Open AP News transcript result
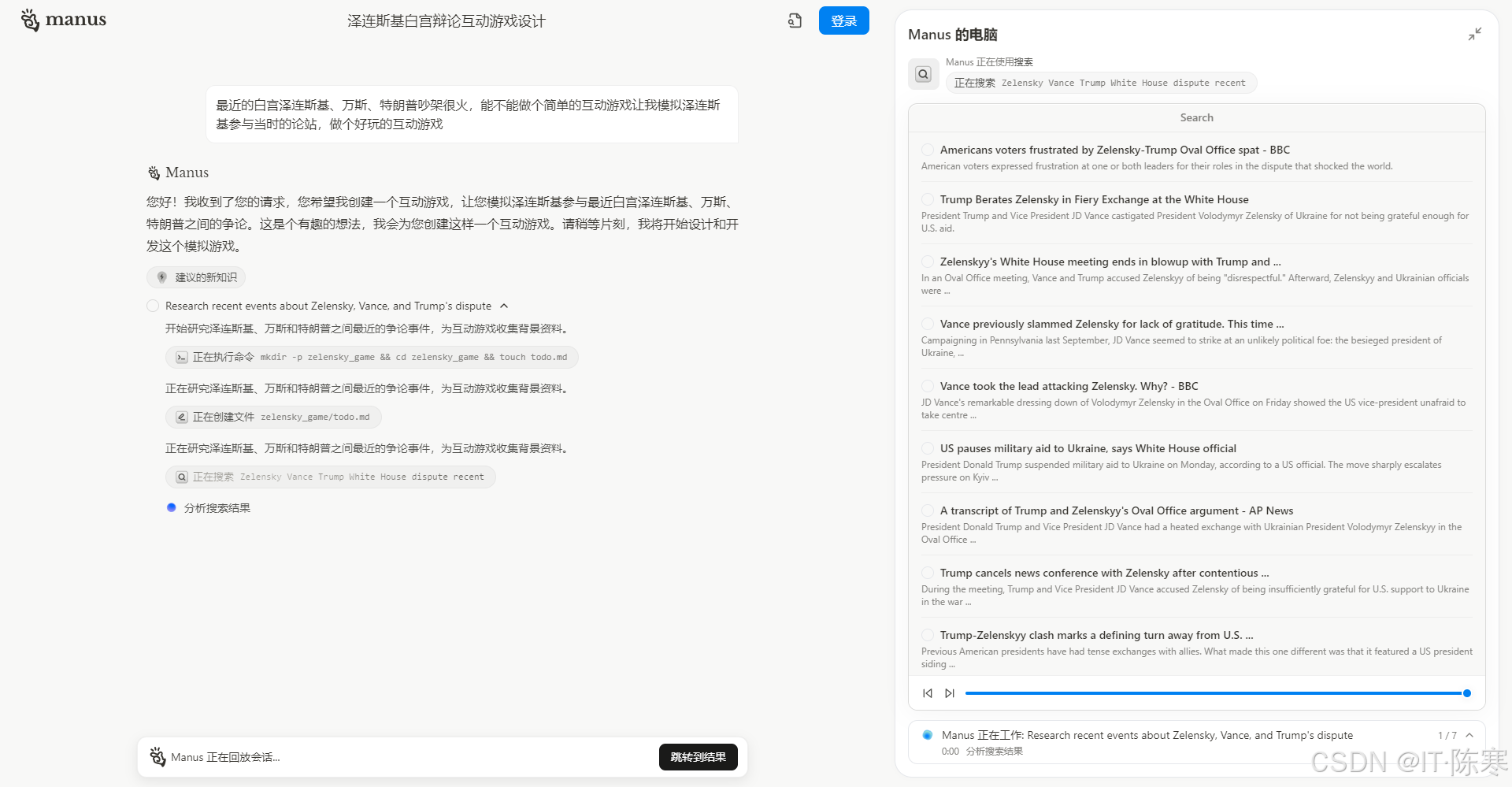 1116,510
